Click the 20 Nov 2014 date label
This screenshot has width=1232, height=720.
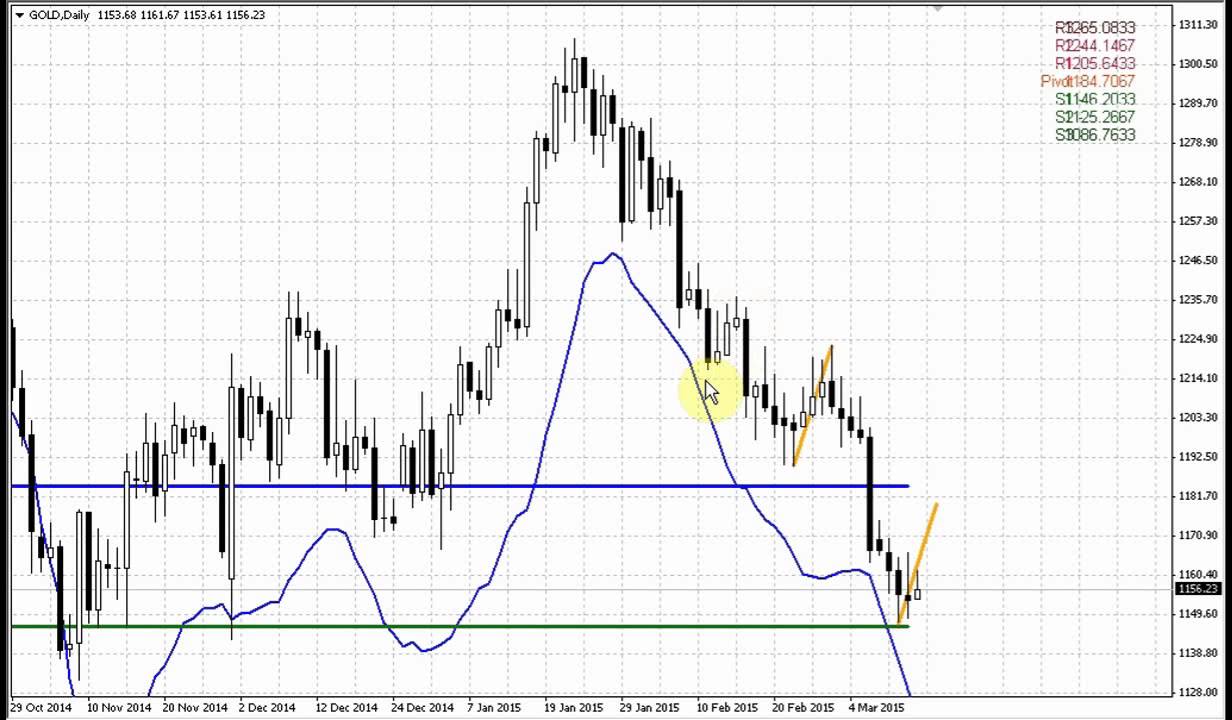(x=194, y=708)
